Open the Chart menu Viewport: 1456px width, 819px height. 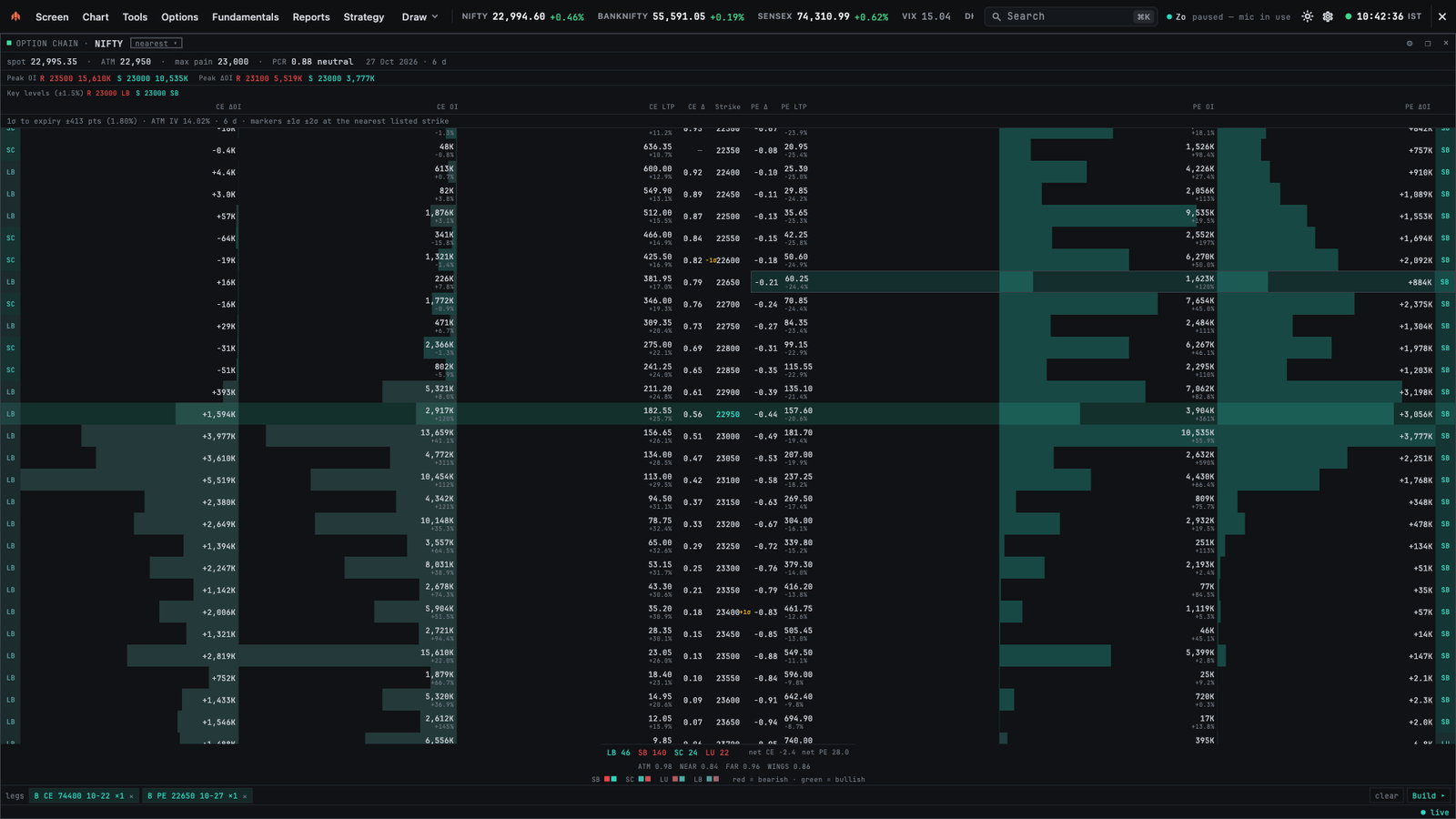[x=96, y=16]
